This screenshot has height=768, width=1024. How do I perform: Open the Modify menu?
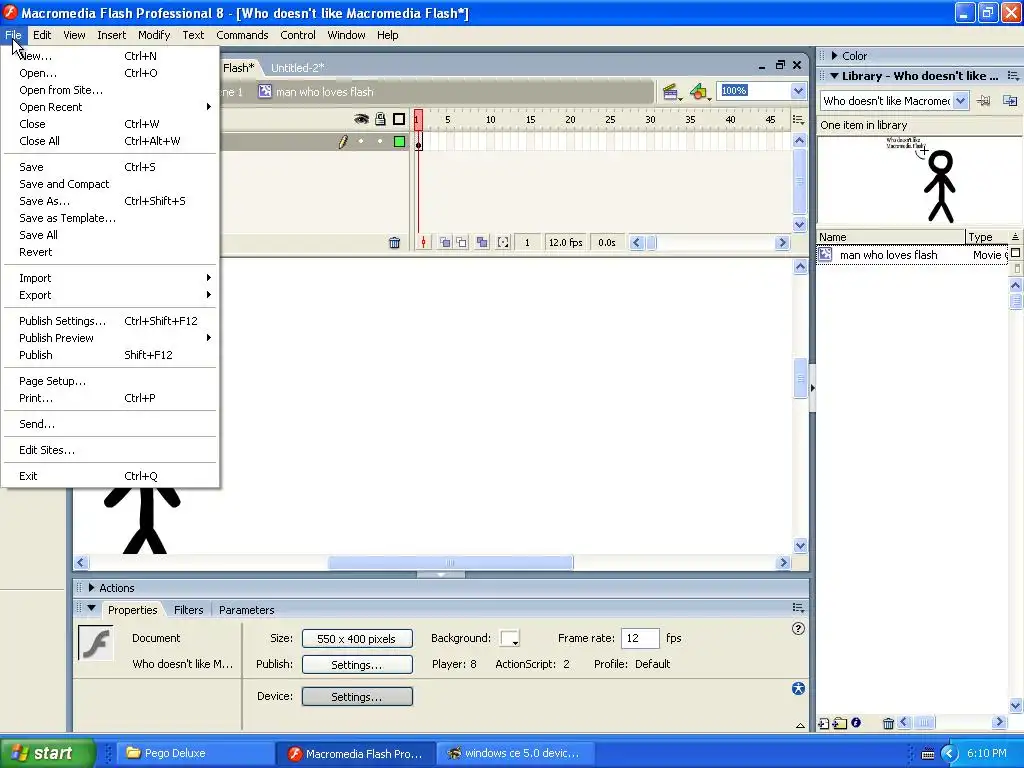tap(154, 35)
